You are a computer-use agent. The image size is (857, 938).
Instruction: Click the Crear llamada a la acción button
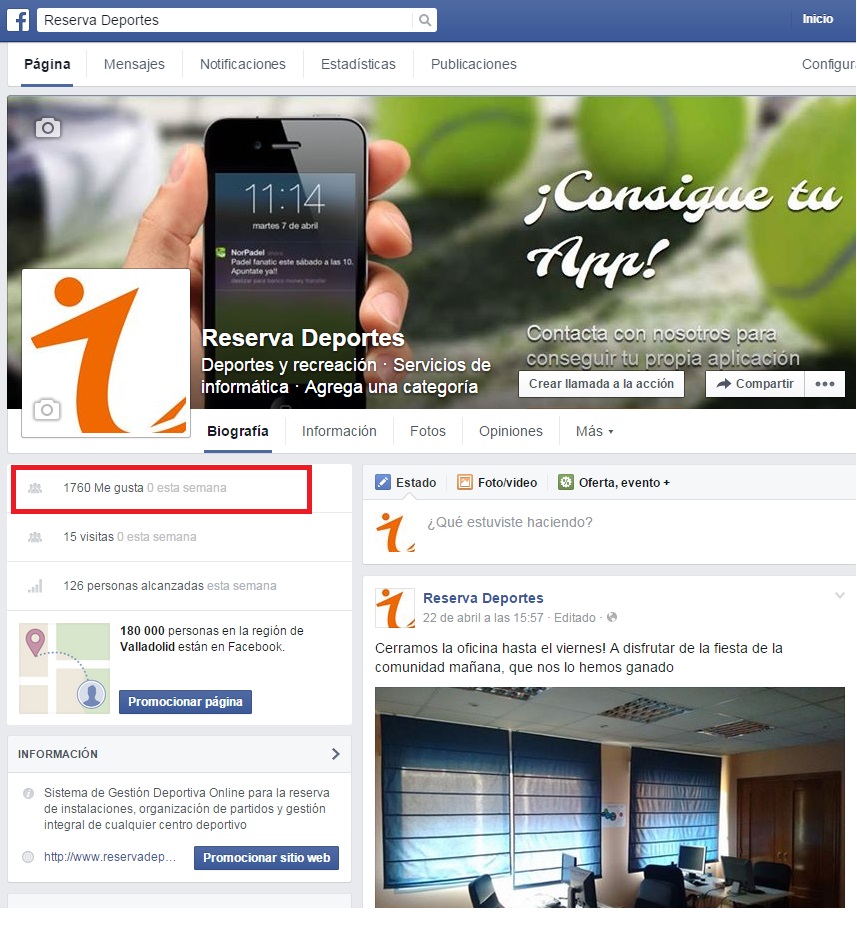[600, 383]
